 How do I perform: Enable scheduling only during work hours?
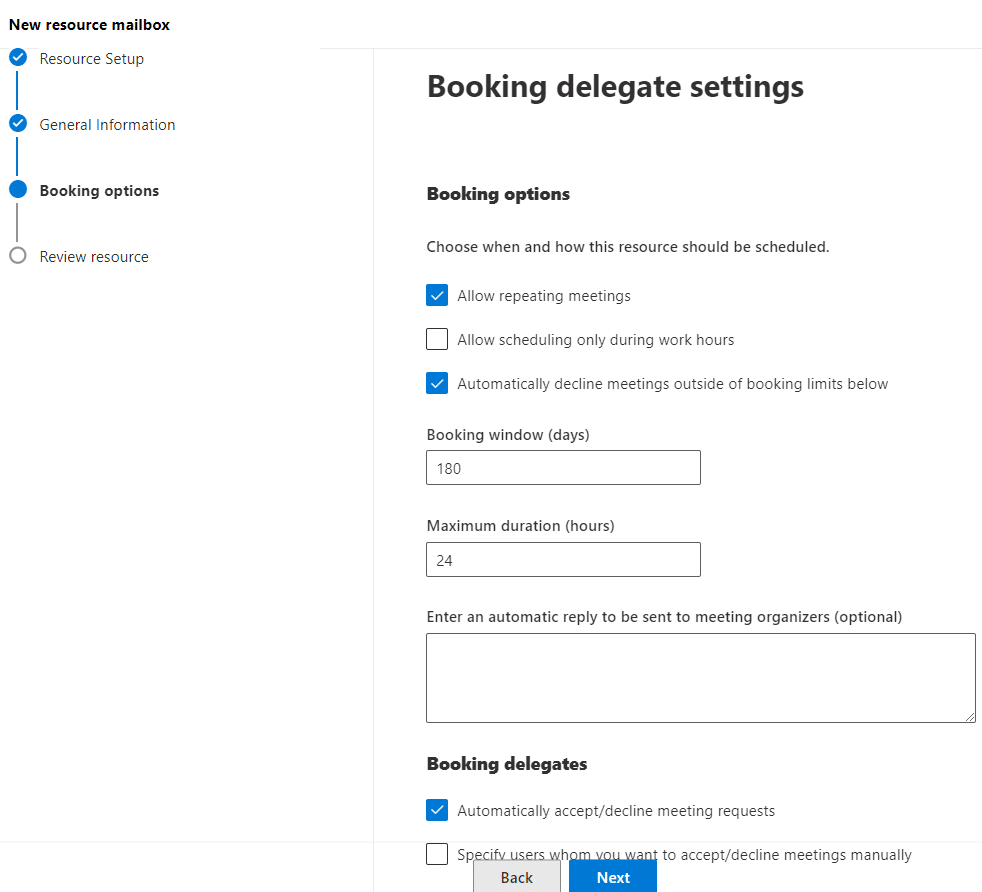click(437, 339)
